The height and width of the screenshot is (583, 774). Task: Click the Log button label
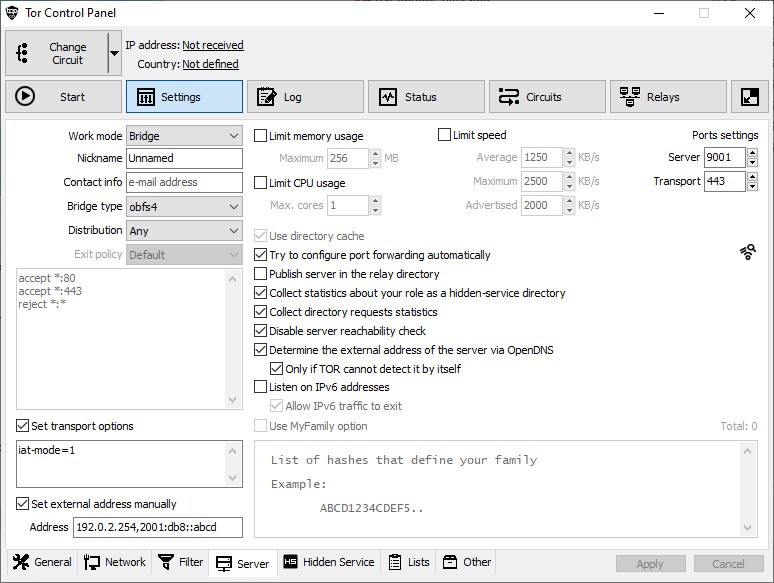point(293,97)
